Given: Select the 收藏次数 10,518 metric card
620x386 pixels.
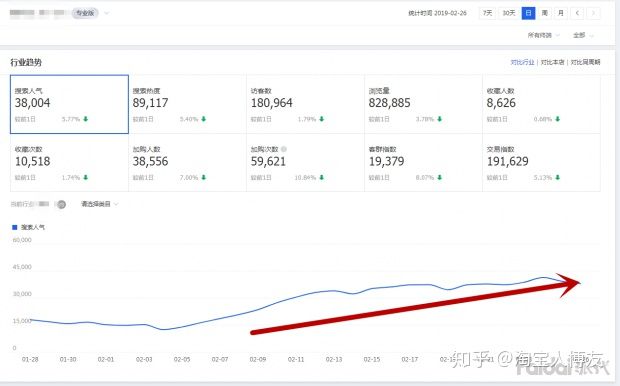Looking at the screenshot, I should (69, 163).
